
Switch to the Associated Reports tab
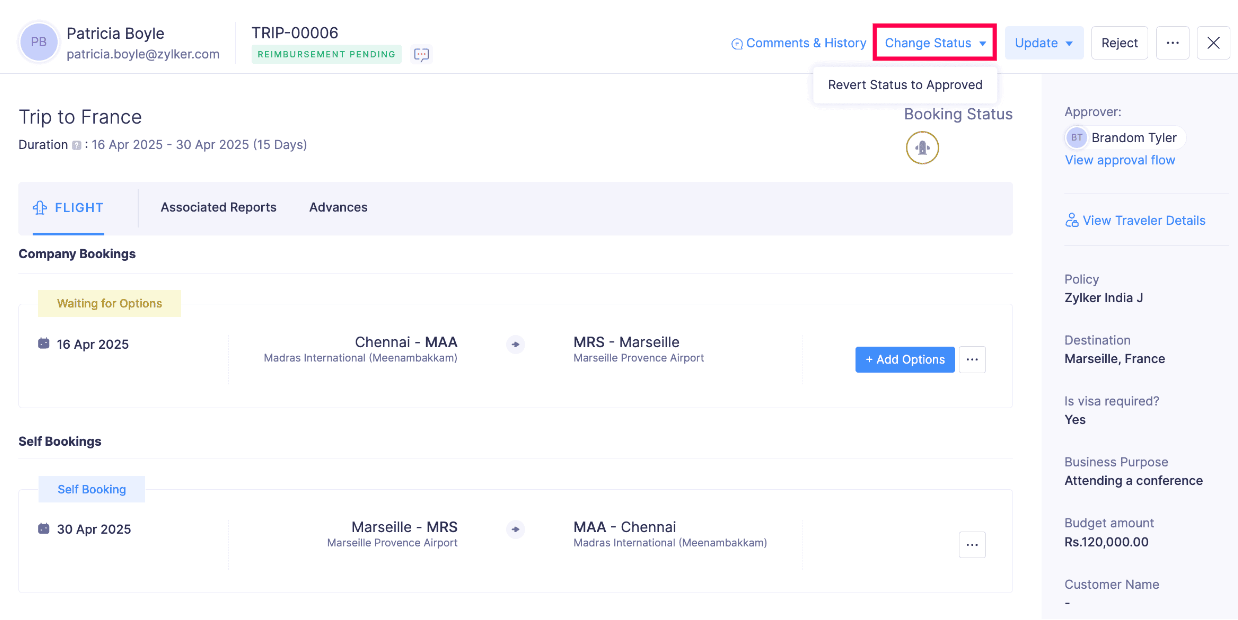218,208
